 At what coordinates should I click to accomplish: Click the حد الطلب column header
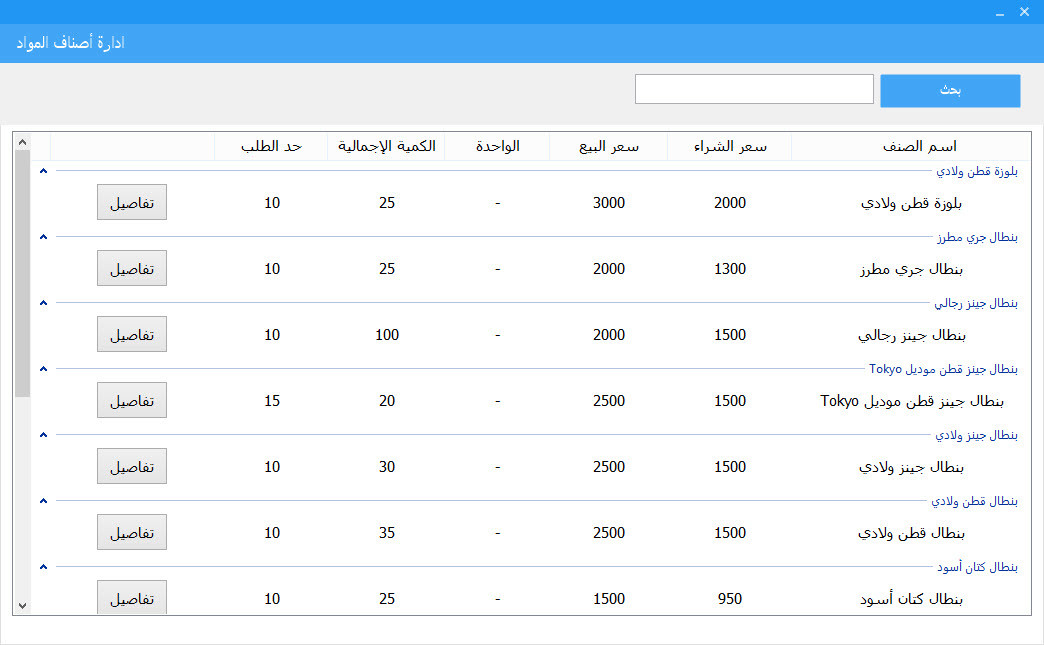(x=271, y=145)
